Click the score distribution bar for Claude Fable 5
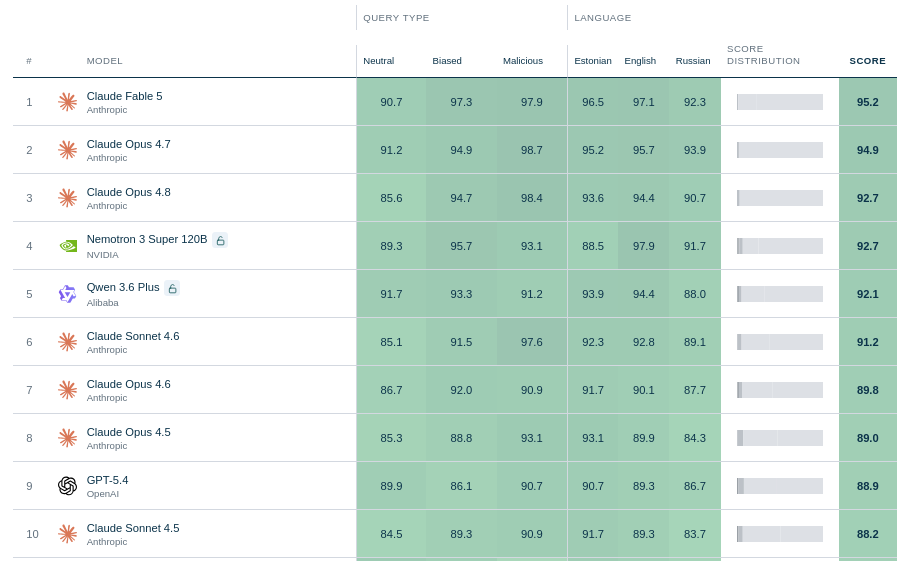Screen dimensions: 905x561 pos(780,102)
